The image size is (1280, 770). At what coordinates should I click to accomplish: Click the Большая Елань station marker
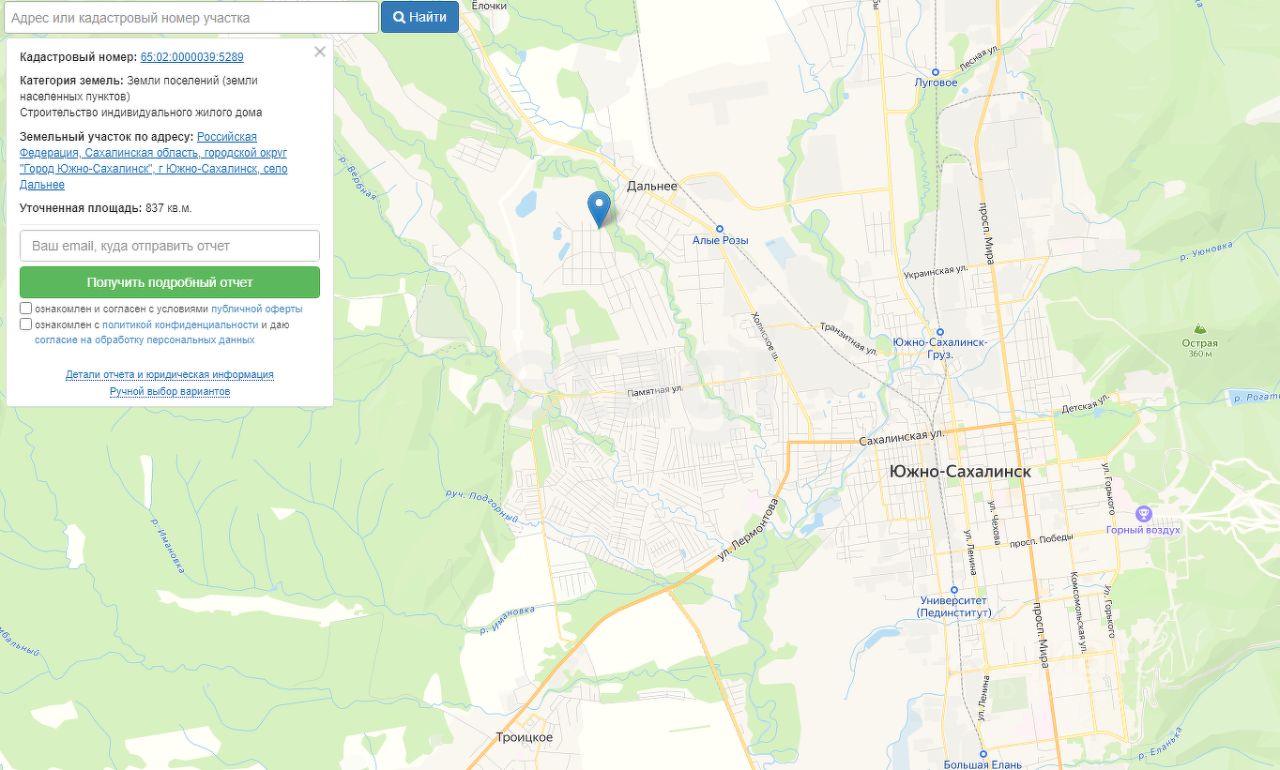(x=984, y=754)
